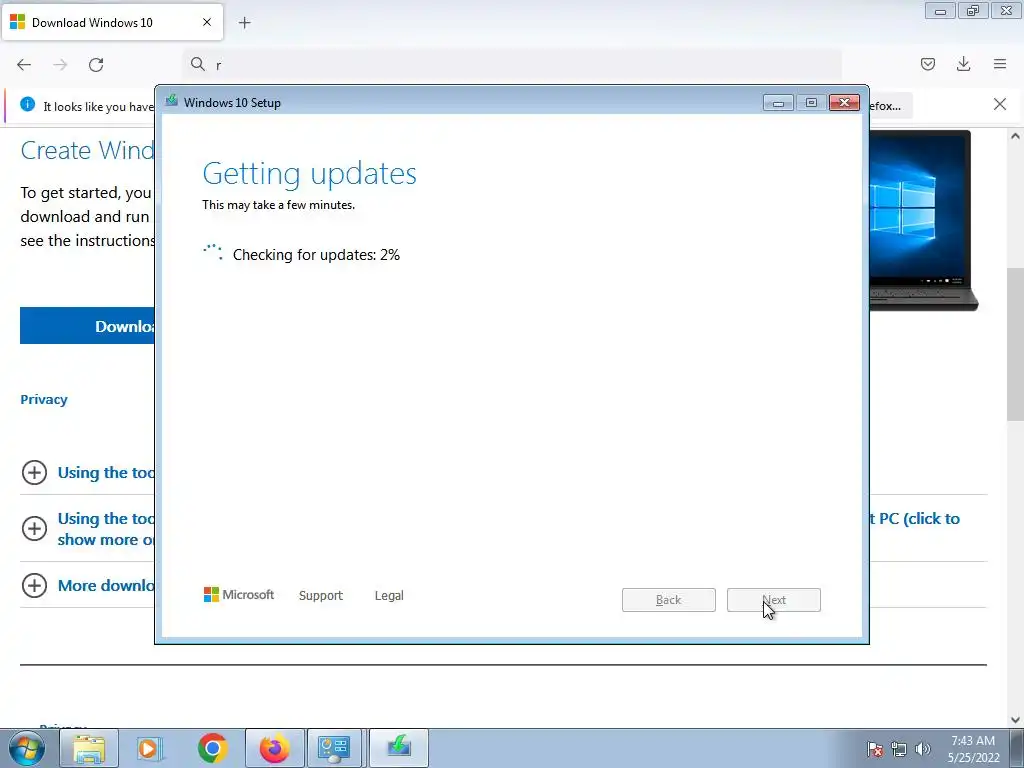Select the Download Windows 10 tab
The image size is (1024, 768).
112,22
